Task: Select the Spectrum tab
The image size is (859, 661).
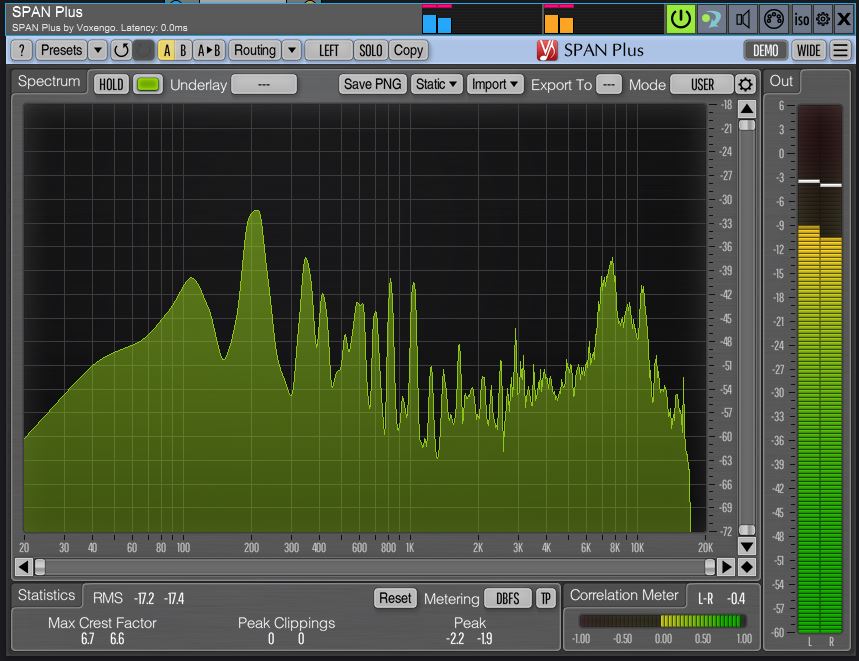Action: 49,82
